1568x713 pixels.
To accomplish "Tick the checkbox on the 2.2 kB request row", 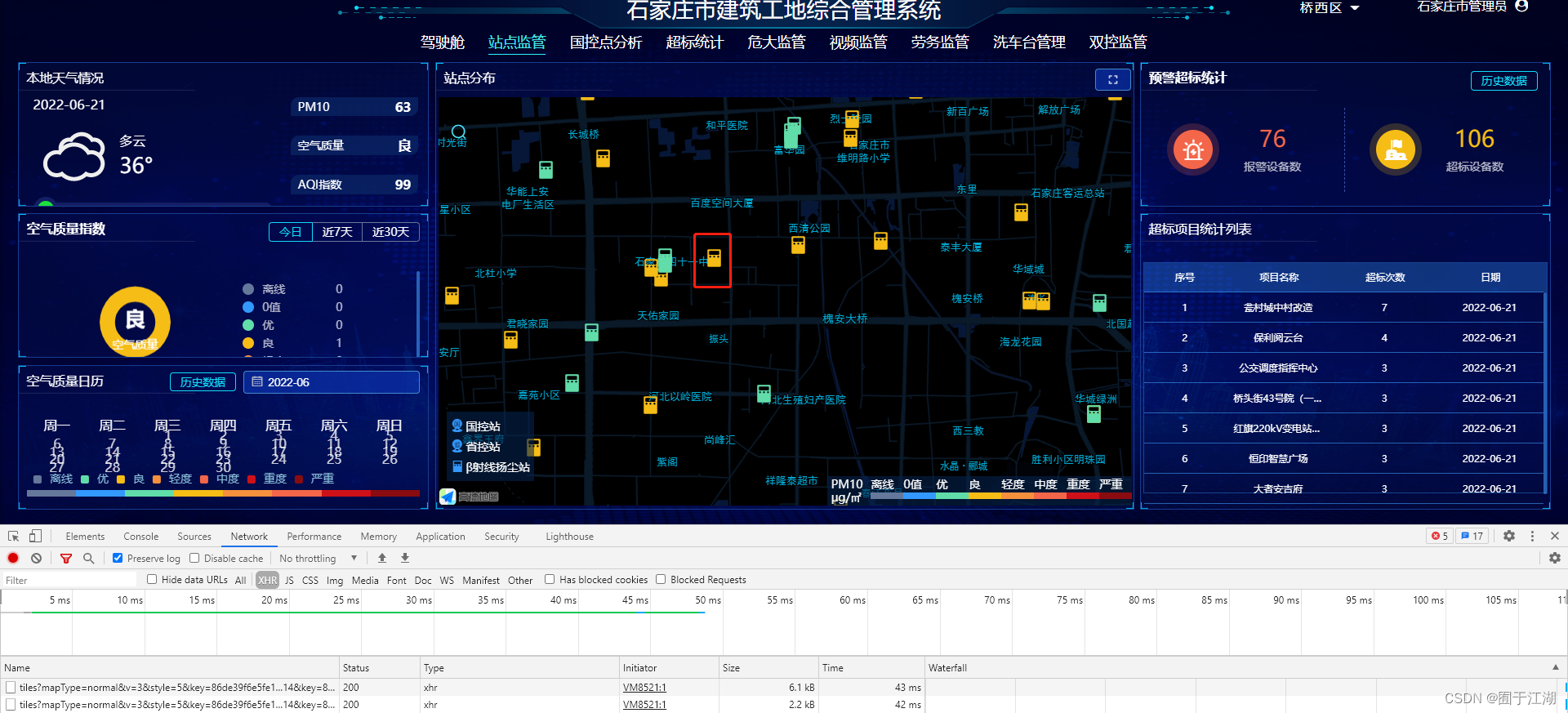I will (11, 705).
